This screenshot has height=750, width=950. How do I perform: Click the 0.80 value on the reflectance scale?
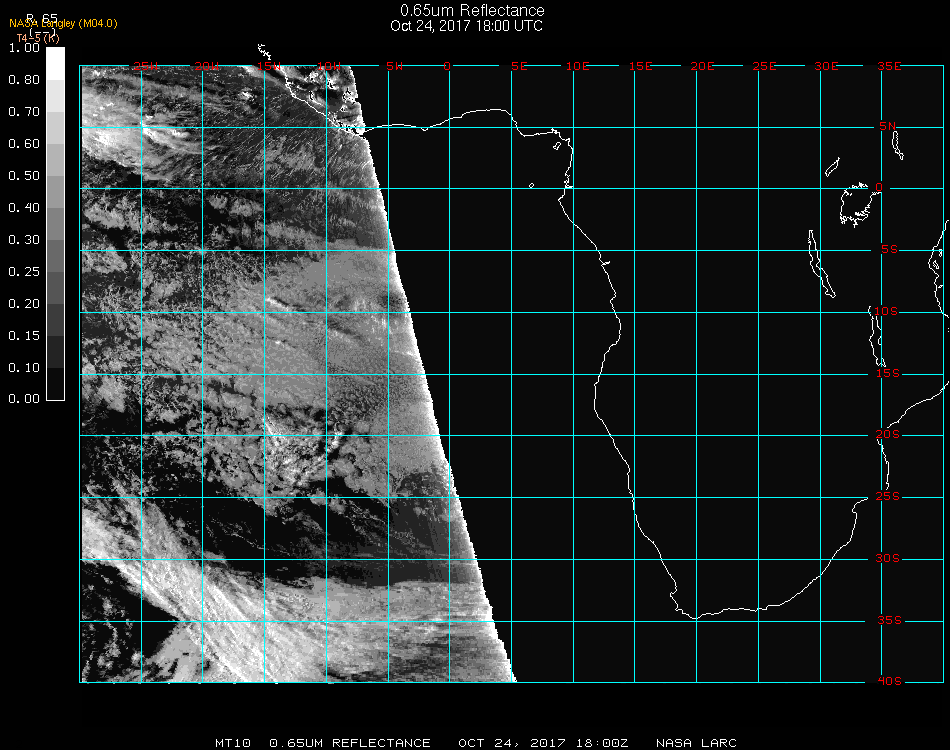click(24, 80)
